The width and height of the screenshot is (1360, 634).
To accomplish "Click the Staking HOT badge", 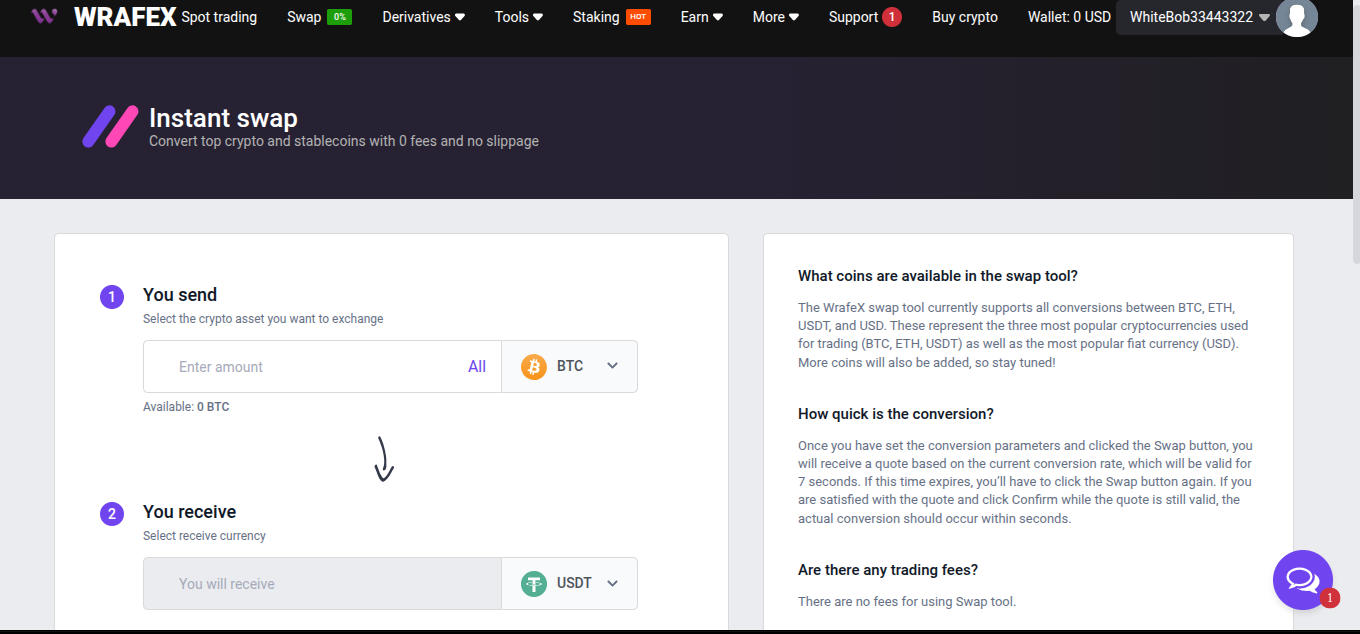I will [x=638, y=17].
